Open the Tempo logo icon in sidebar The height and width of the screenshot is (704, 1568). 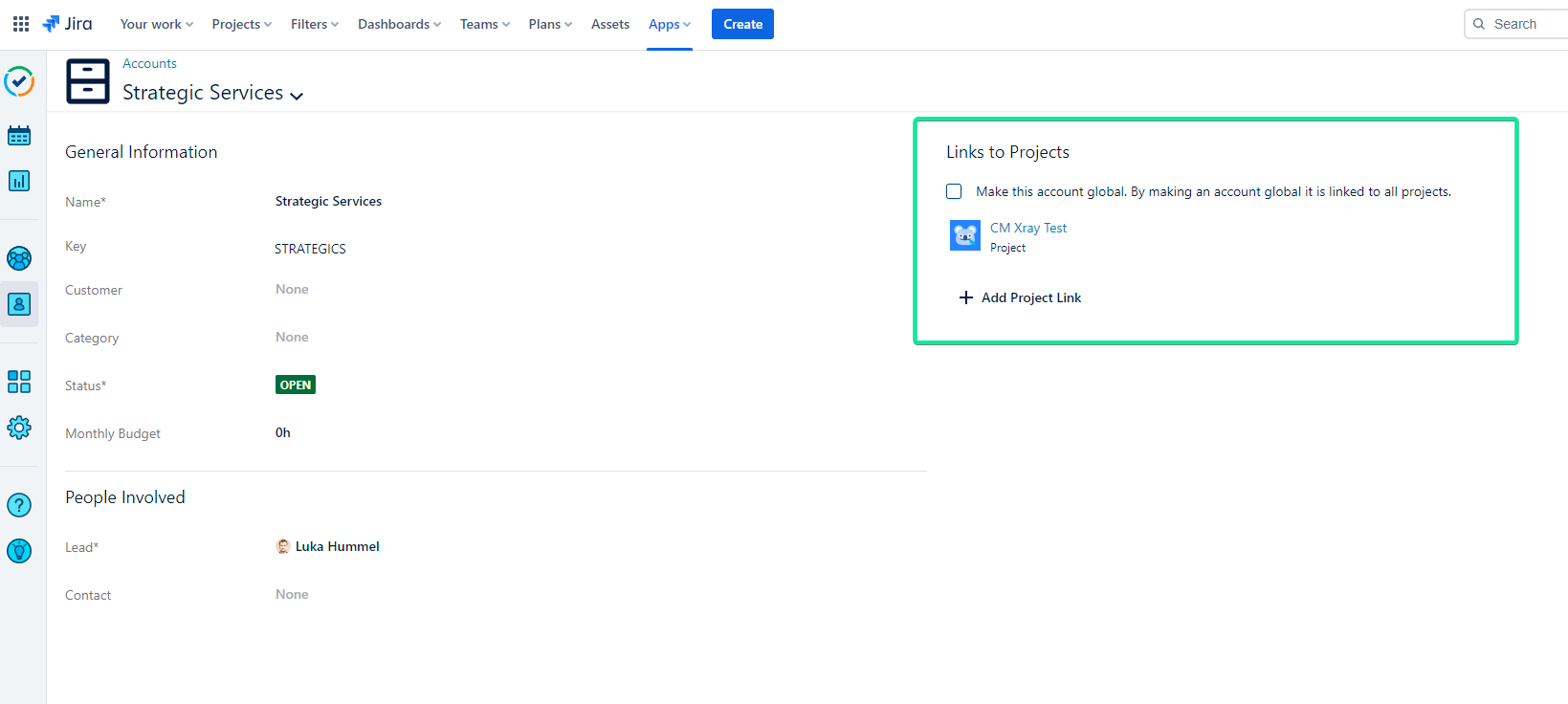(x=19, y=82)
